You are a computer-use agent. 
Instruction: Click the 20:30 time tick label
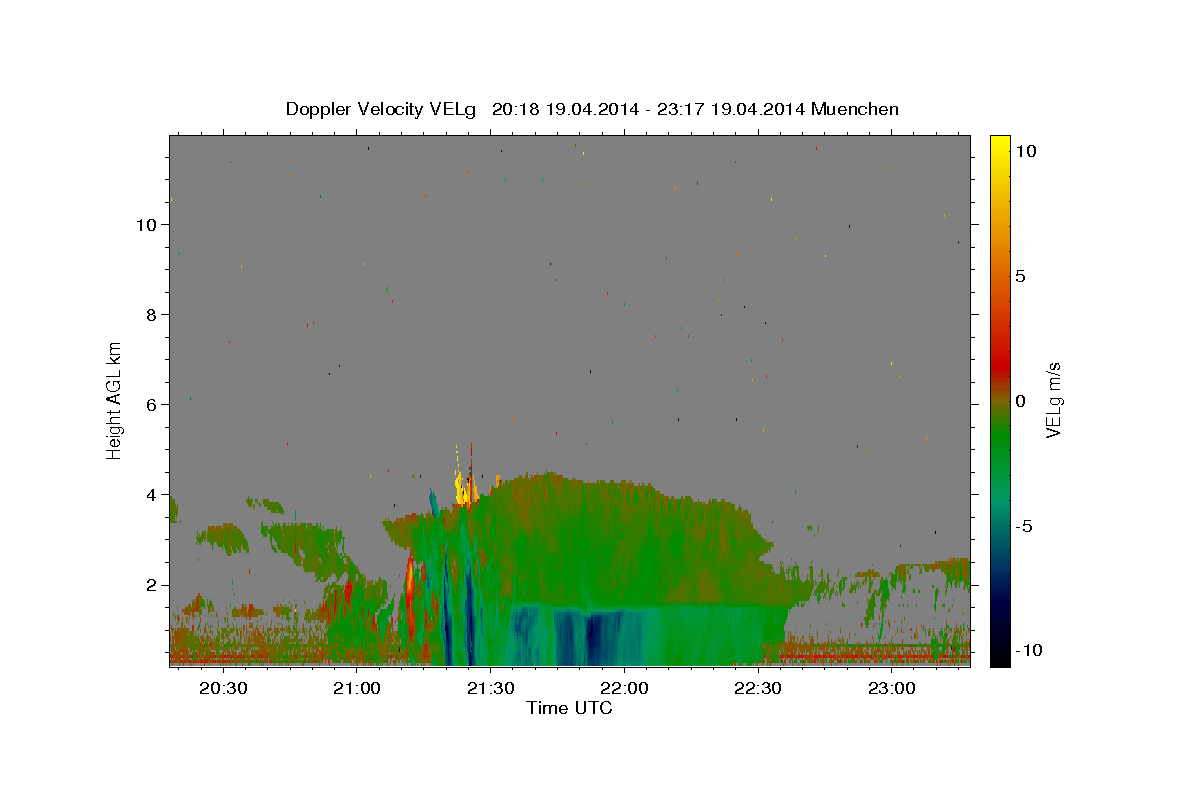tap(223, 688)
